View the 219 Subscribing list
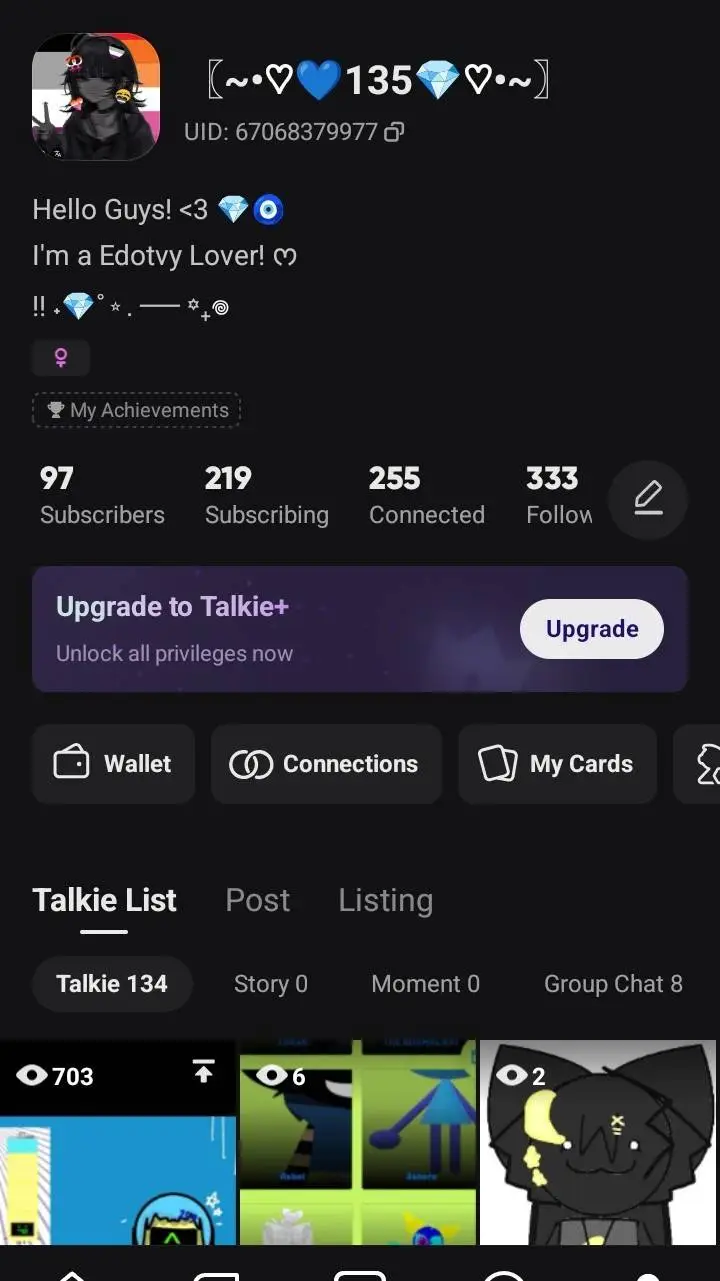The height and width of the screenshot is (1281, 720). tap(266, 496)
